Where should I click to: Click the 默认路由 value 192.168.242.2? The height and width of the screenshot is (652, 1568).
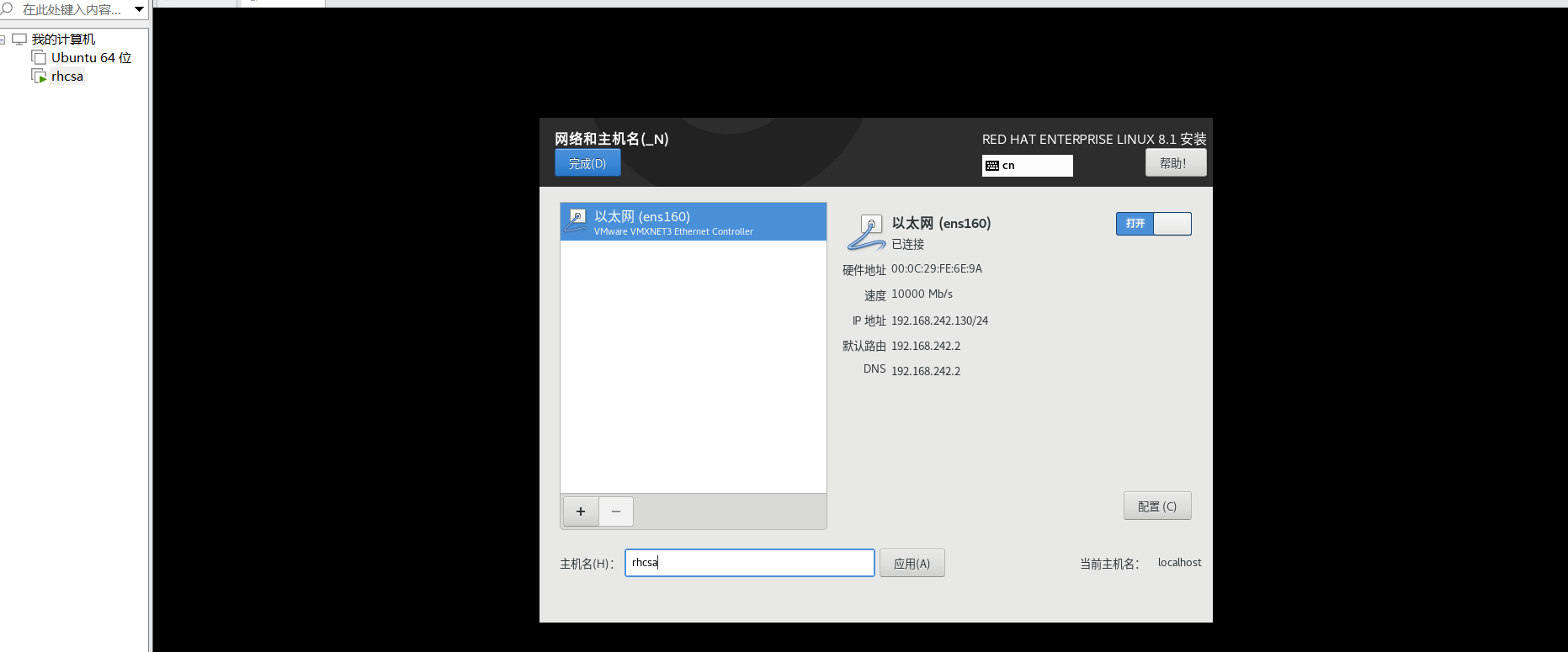(926, 347)
